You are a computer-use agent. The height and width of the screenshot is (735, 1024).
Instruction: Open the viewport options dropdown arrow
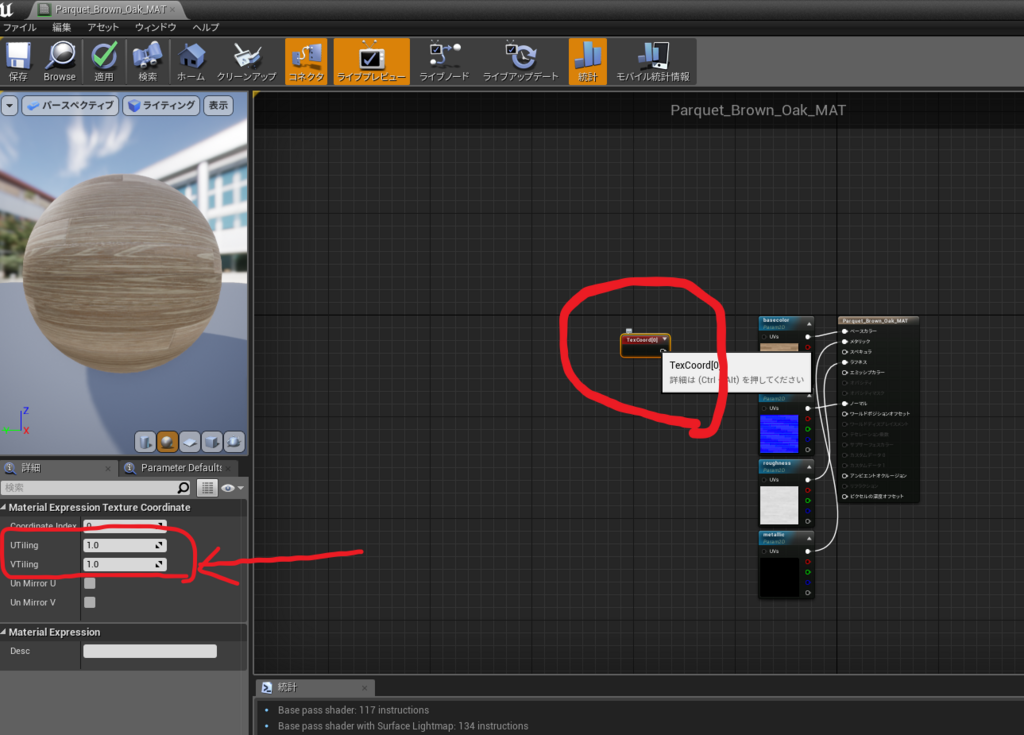coord(9,105)
